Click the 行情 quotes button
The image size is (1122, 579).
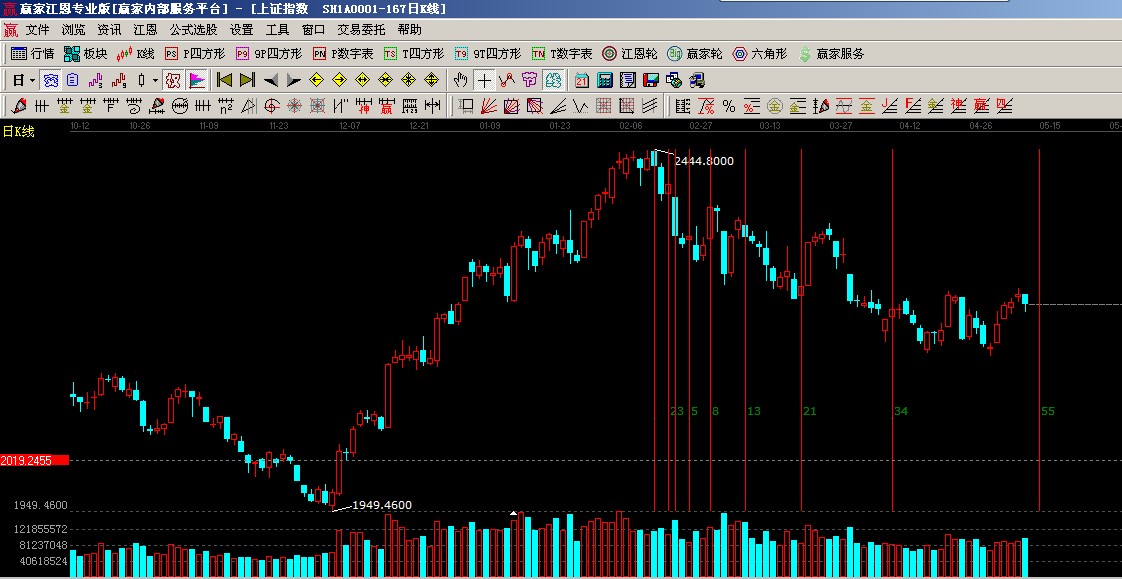33,54
